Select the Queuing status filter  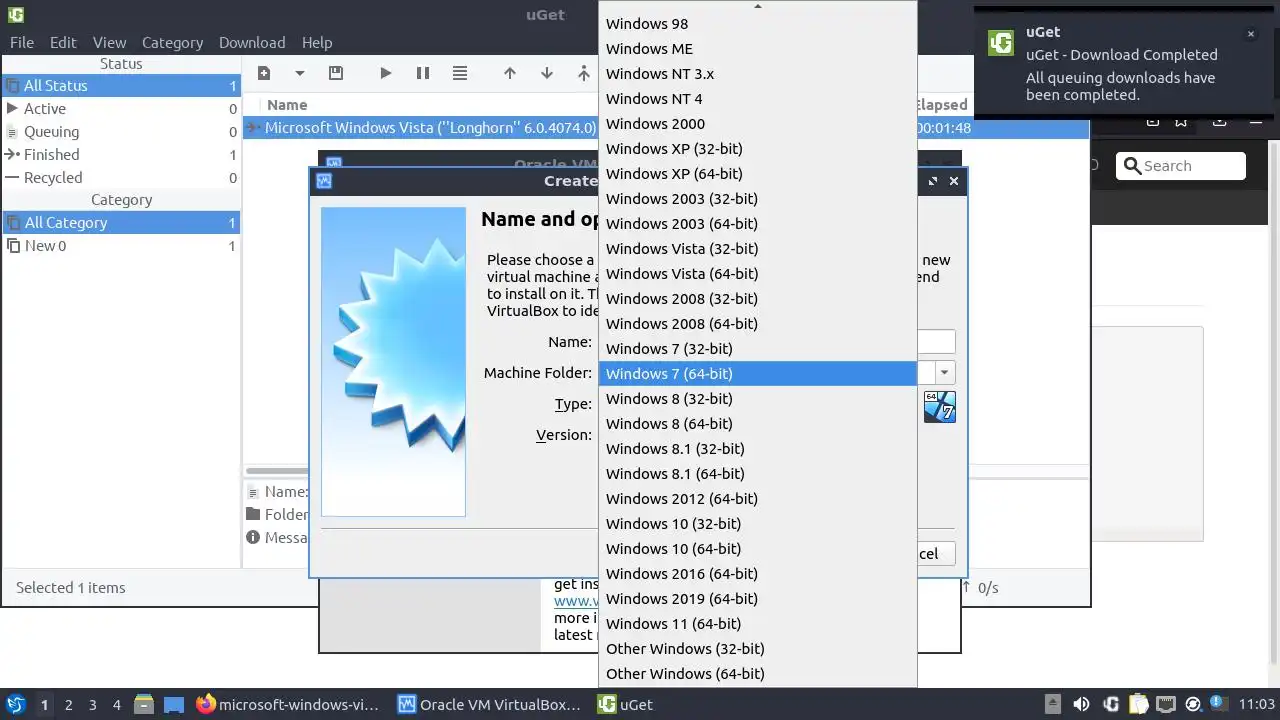point(121,131)
